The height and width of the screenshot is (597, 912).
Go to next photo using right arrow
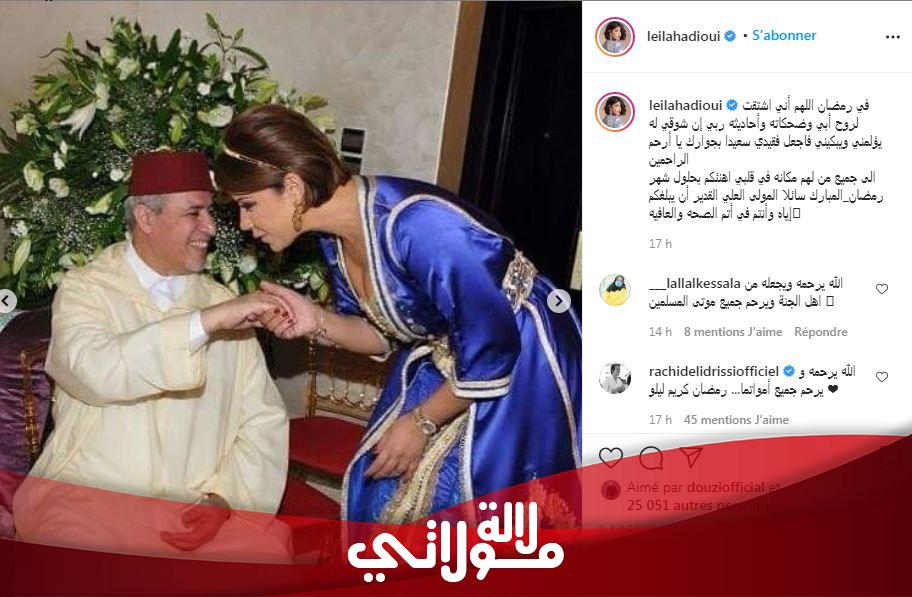coord(558,301)
